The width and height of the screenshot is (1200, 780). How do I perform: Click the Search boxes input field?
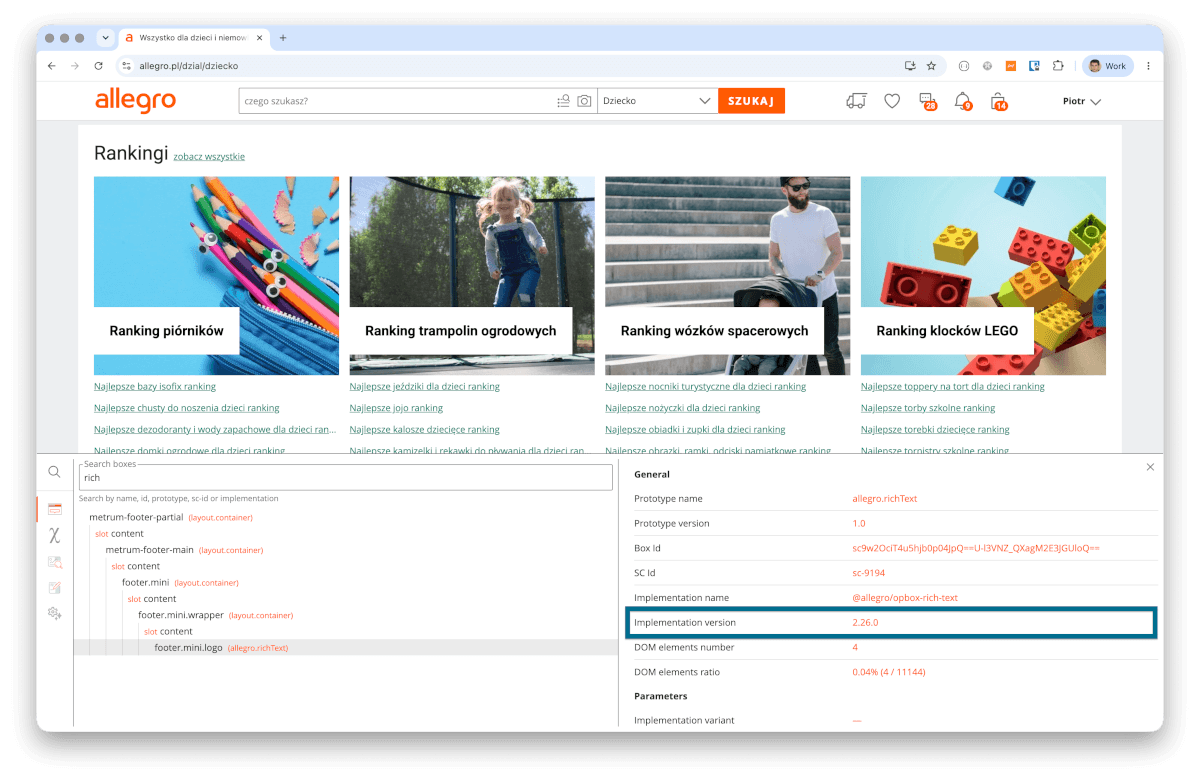pyautogui.click(x=345, y=478)
